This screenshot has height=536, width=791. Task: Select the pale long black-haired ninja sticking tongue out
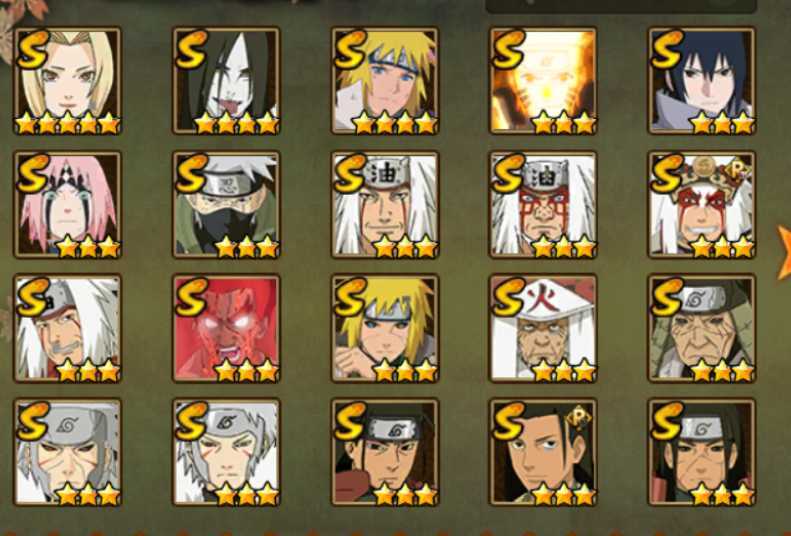click(x=226, y=81)
